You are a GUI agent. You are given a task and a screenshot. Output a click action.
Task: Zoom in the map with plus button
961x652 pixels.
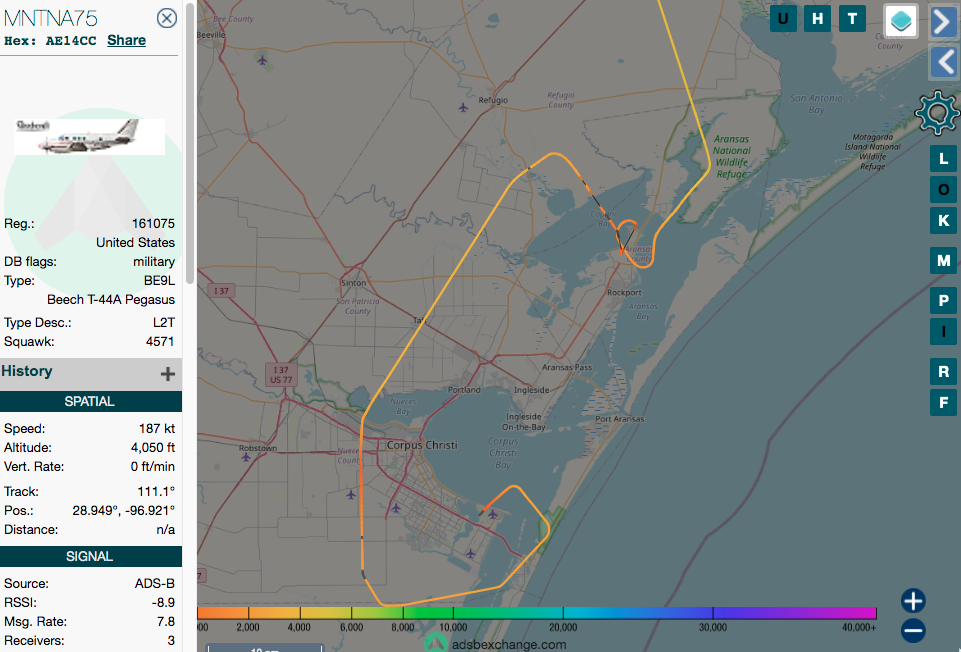tap(913, 601)
